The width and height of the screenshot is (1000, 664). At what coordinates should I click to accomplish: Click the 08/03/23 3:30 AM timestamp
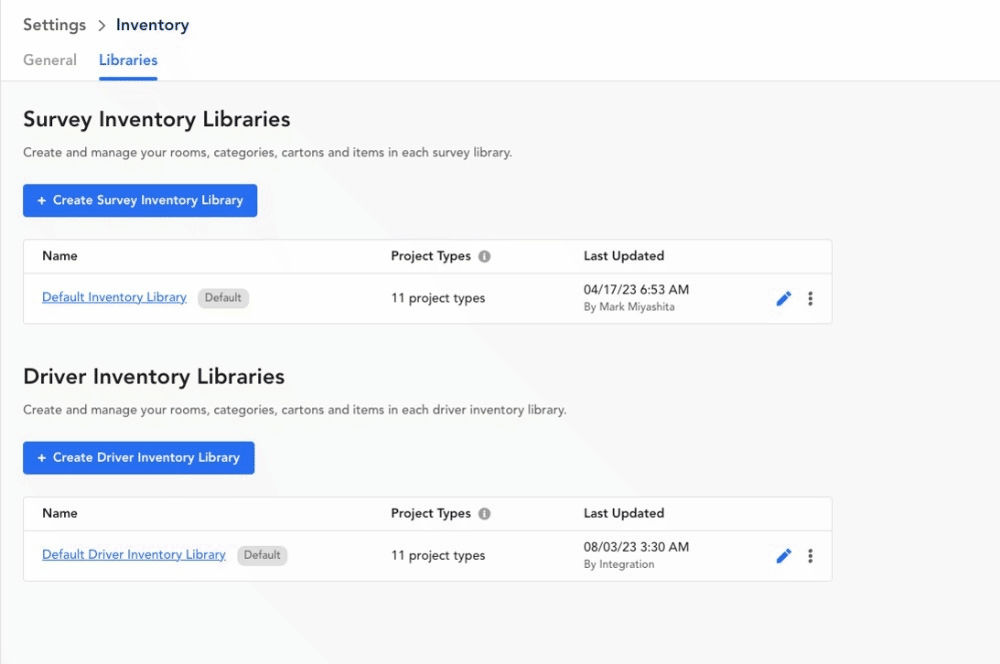[636, 547]
